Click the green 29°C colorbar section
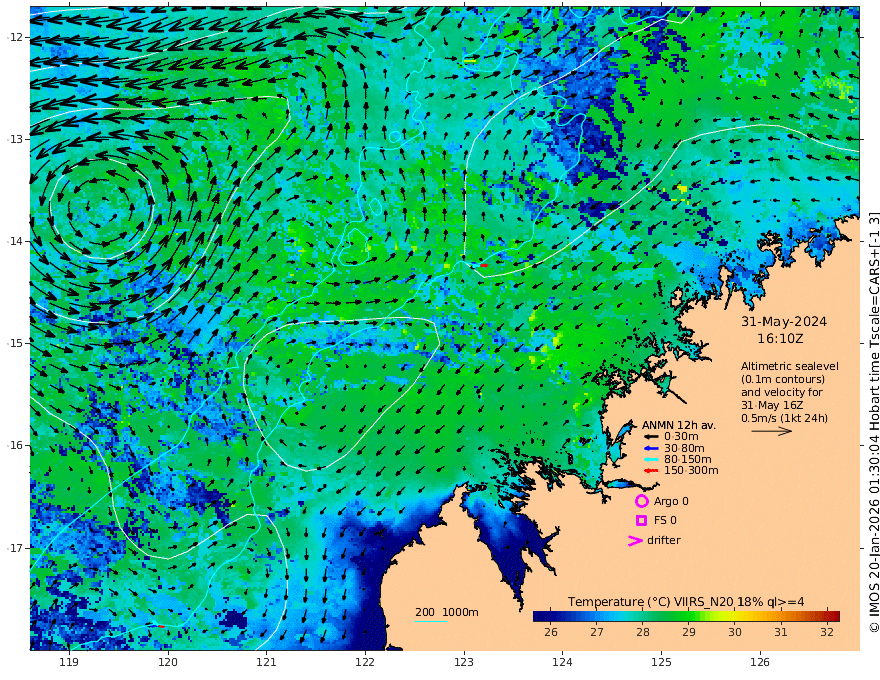880x680 pixels. (689, 616)
